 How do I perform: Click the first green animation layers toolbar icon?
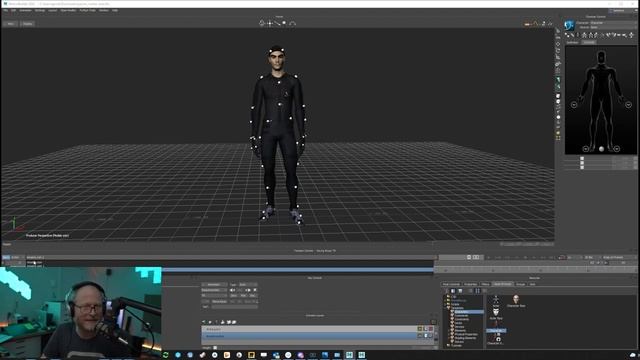(x=204, y=322)
